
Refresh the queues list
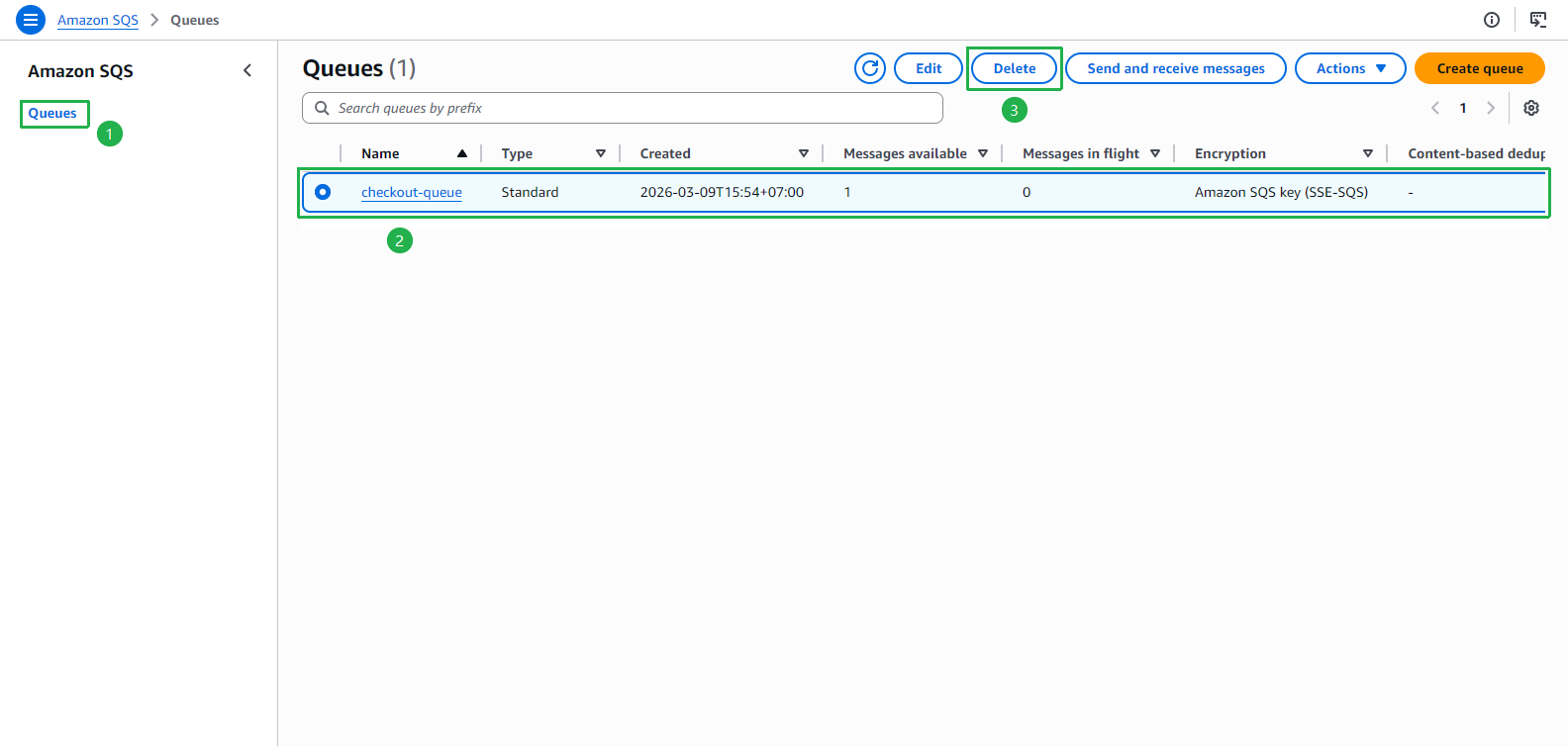(870, 68)
